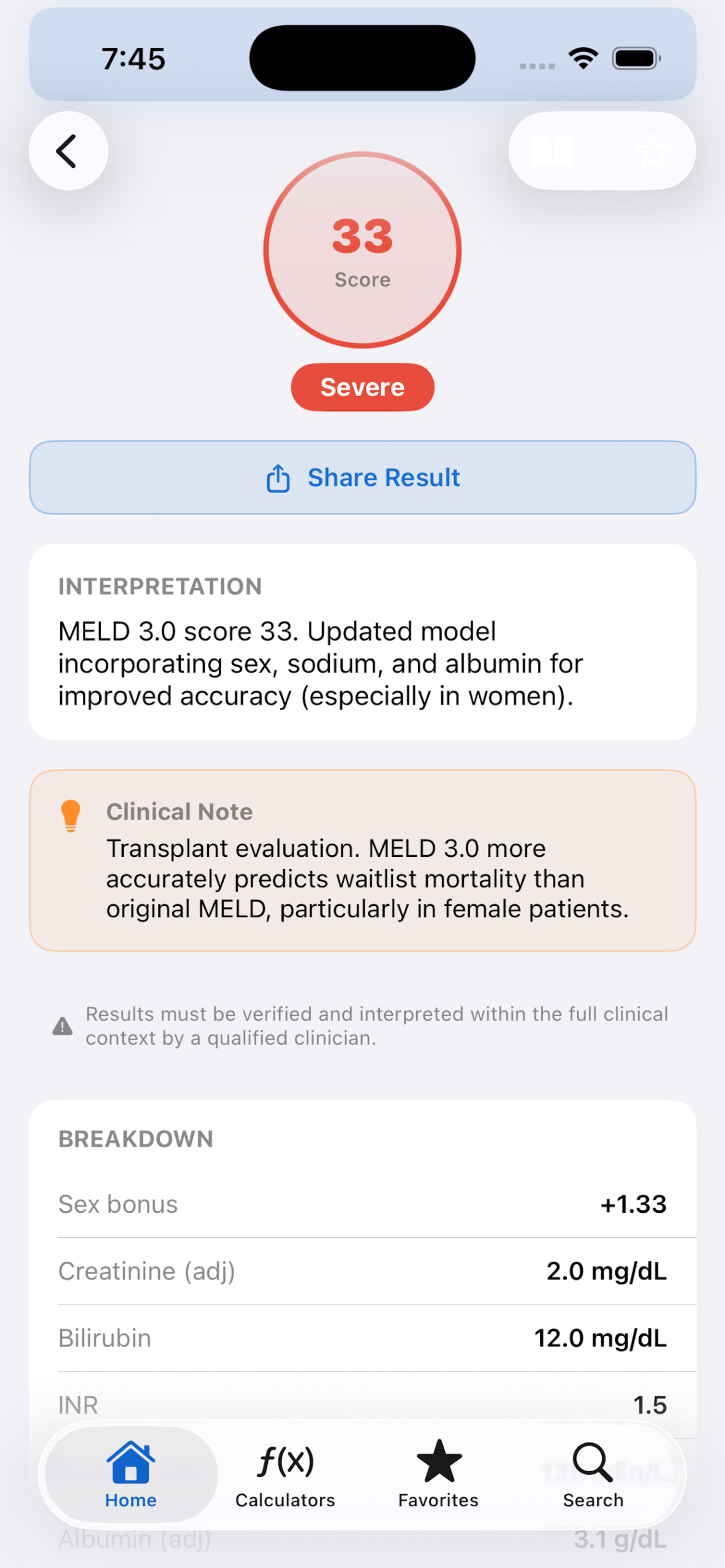Select the Sex bonus breakdown row
The height and width of the screenshot is (1568, 725).
[x=362, y=1204]
